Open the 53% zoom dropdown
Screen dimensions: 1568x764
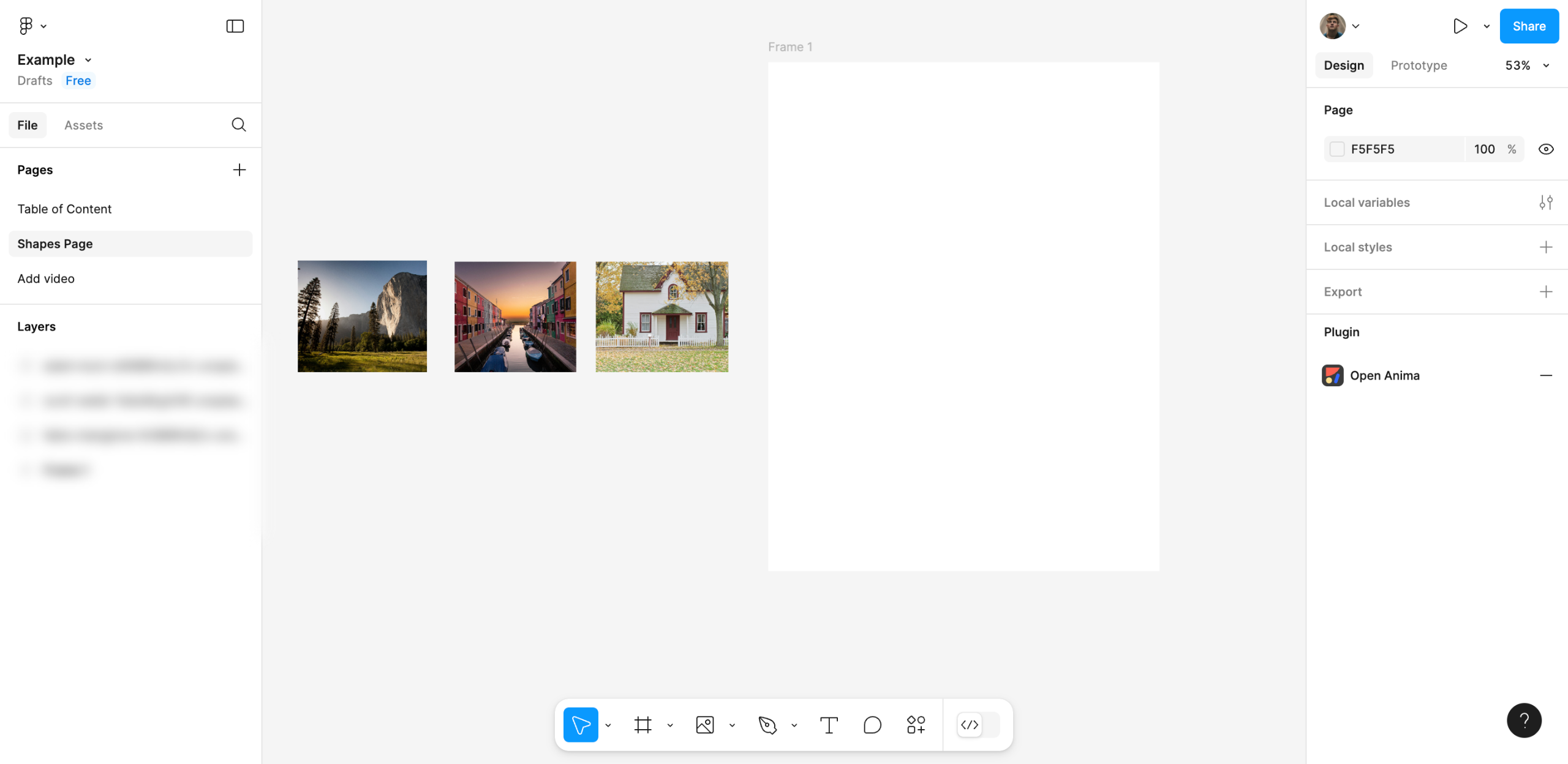pos(1527,66)
